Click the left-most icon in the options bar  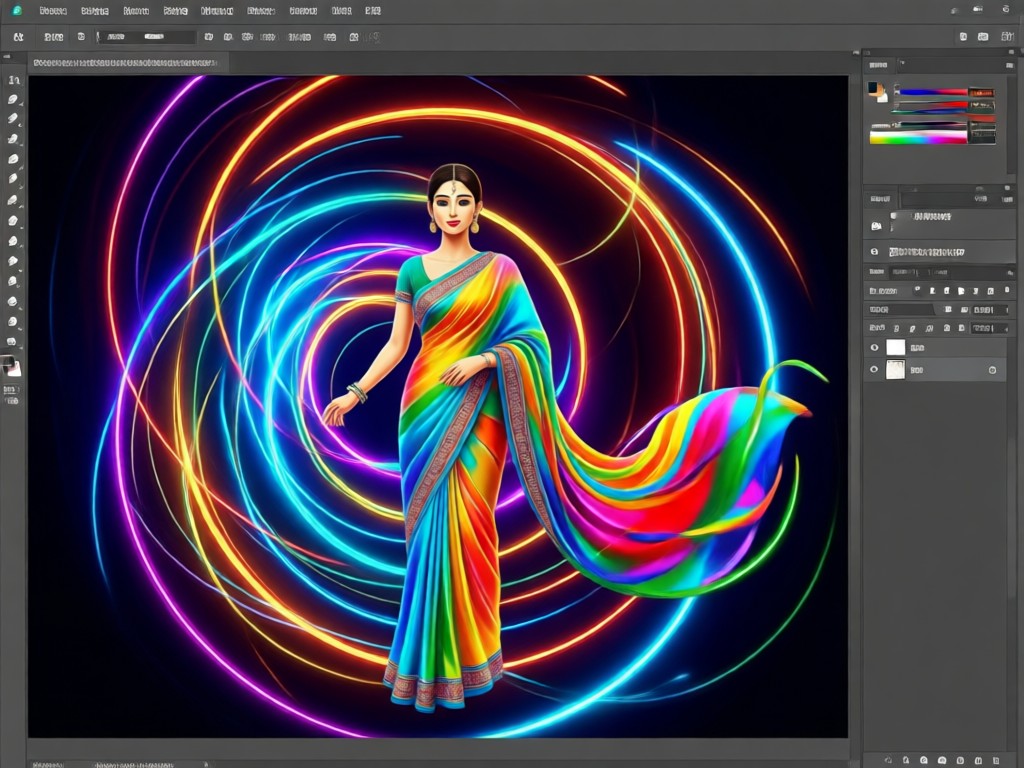(18, 37)
